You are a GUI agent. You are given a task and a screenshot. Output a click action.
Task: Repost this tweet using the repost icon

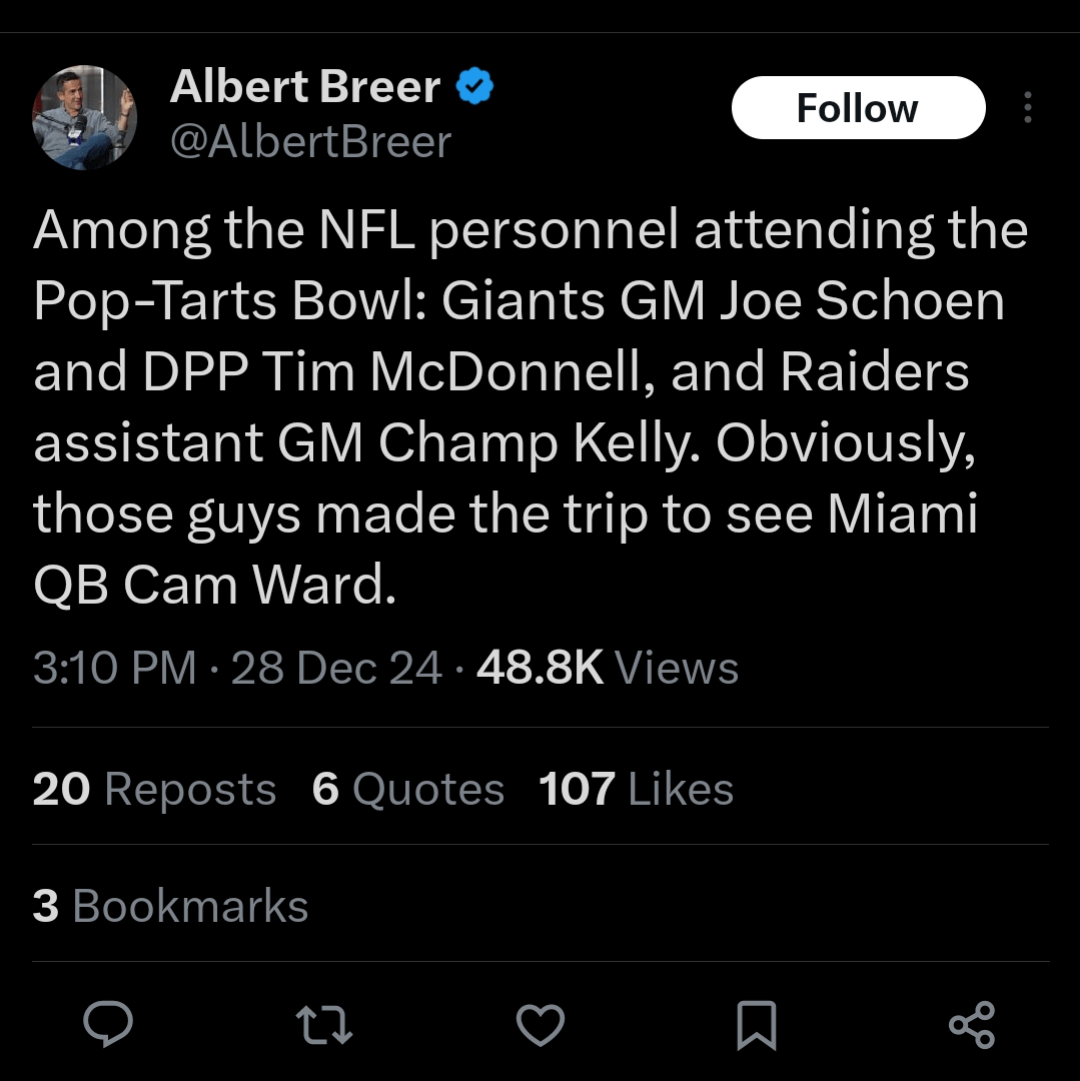click(324, 1025)
